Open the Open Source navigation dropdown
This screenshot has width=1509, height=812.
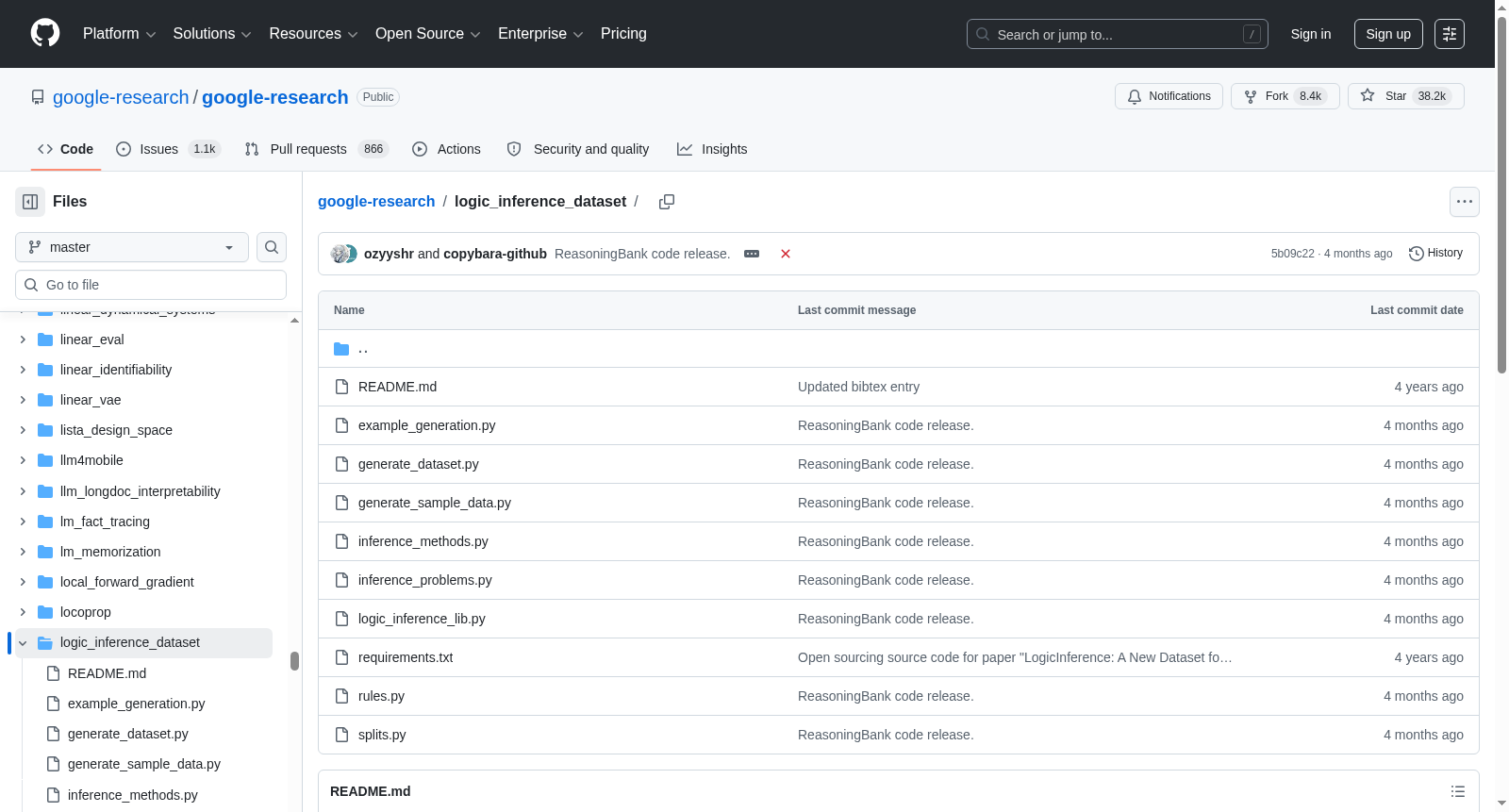coord(428,34)
